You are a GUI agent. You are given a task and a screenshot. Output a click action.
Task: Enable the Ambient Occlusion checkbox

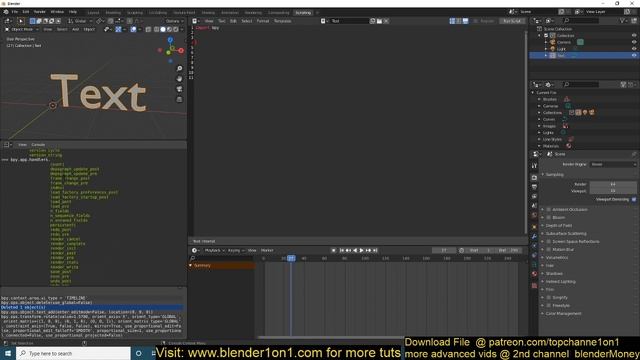[549, 209]
